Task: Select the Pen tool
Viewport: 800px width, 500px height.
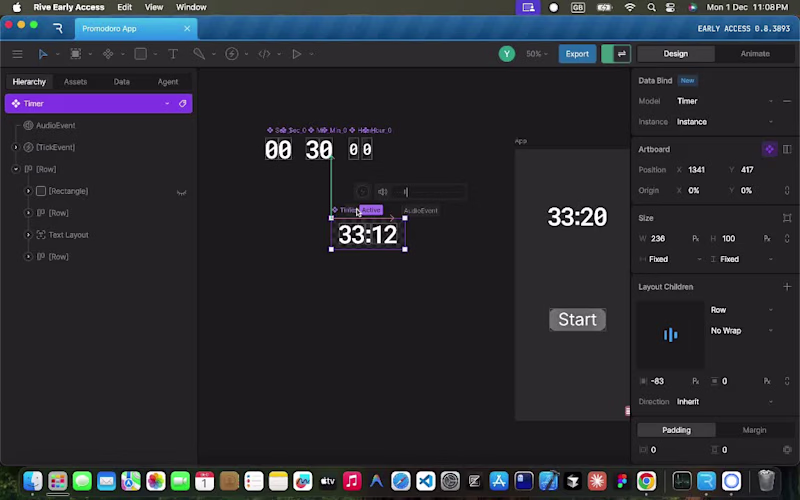Action: click(x=199, y=54)
